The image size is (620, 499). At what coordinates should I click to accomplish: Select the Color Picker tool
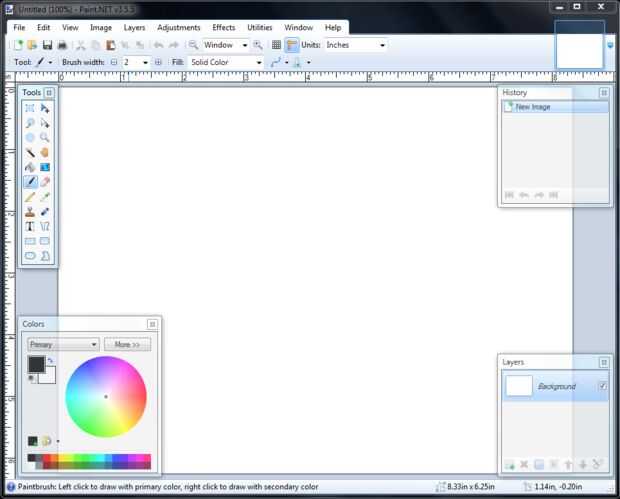(x=45, y=197)
